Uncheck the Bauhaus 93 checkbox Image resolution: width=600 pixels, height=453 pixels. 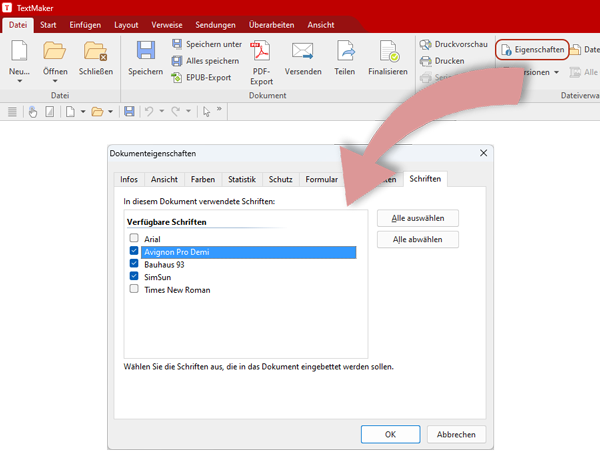point(134,263)
